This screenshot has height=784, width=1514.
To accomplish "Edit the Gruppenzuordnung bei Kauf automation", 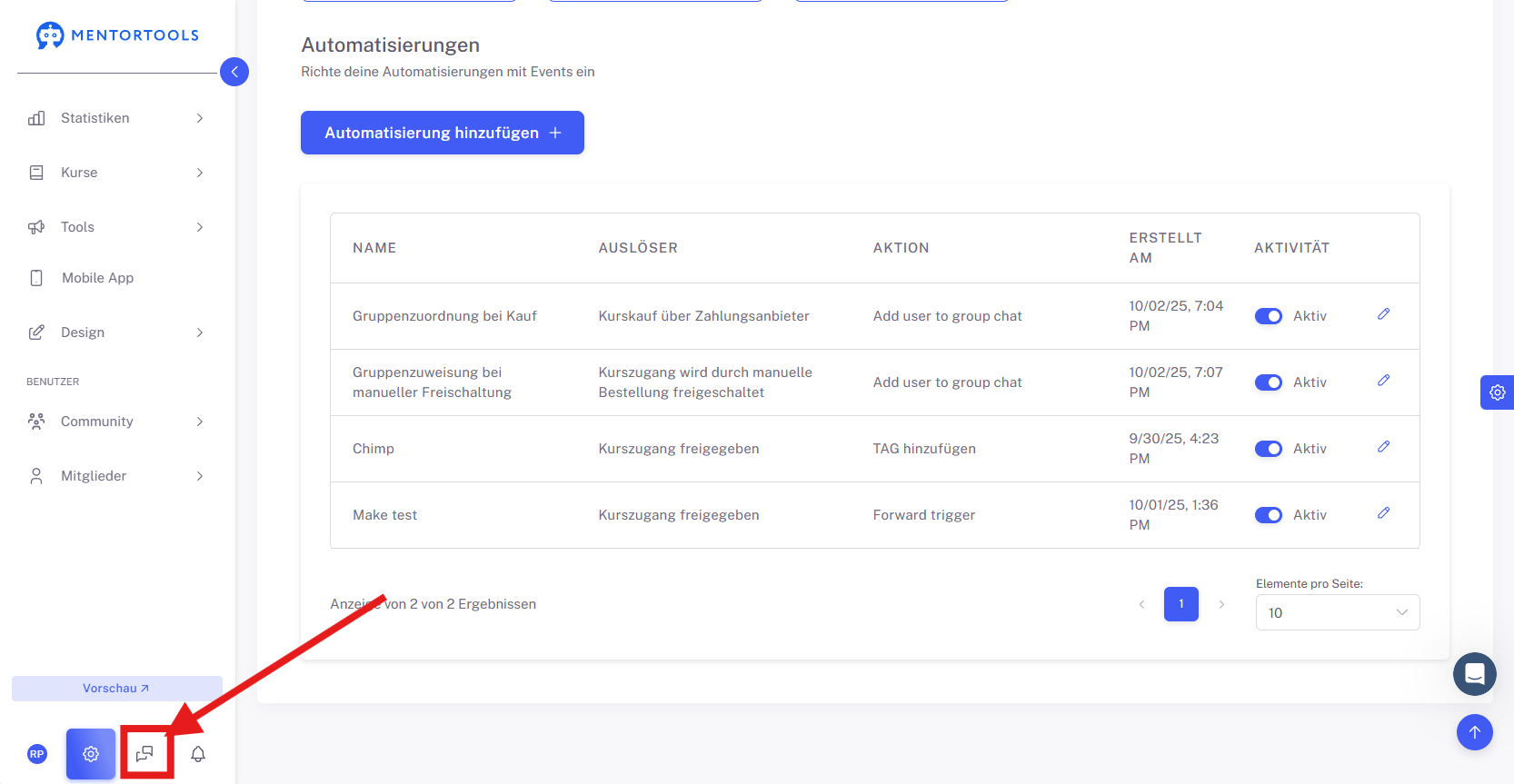I will (x=1384, y=314).
